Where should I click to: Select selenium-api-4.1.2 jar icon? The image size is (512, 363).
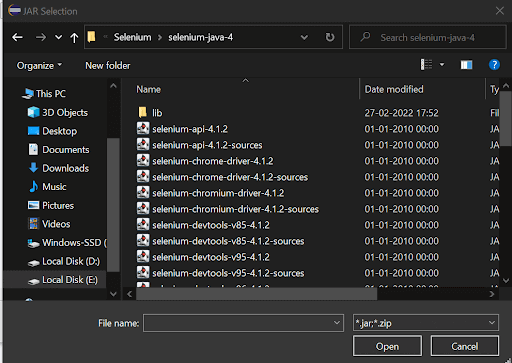tap(143, 128)
